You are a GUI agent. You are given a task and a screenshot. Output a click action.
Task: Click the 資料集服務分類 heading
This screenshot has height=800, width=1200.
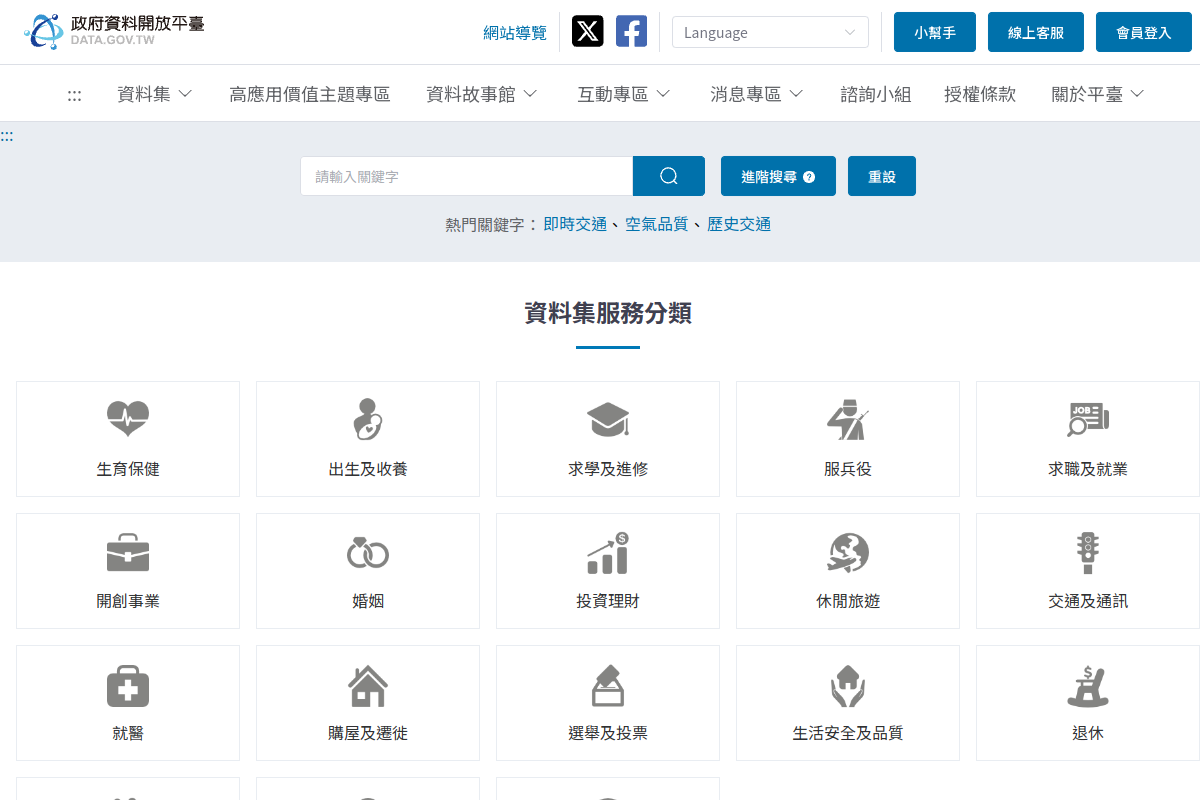tap(608, 313)
